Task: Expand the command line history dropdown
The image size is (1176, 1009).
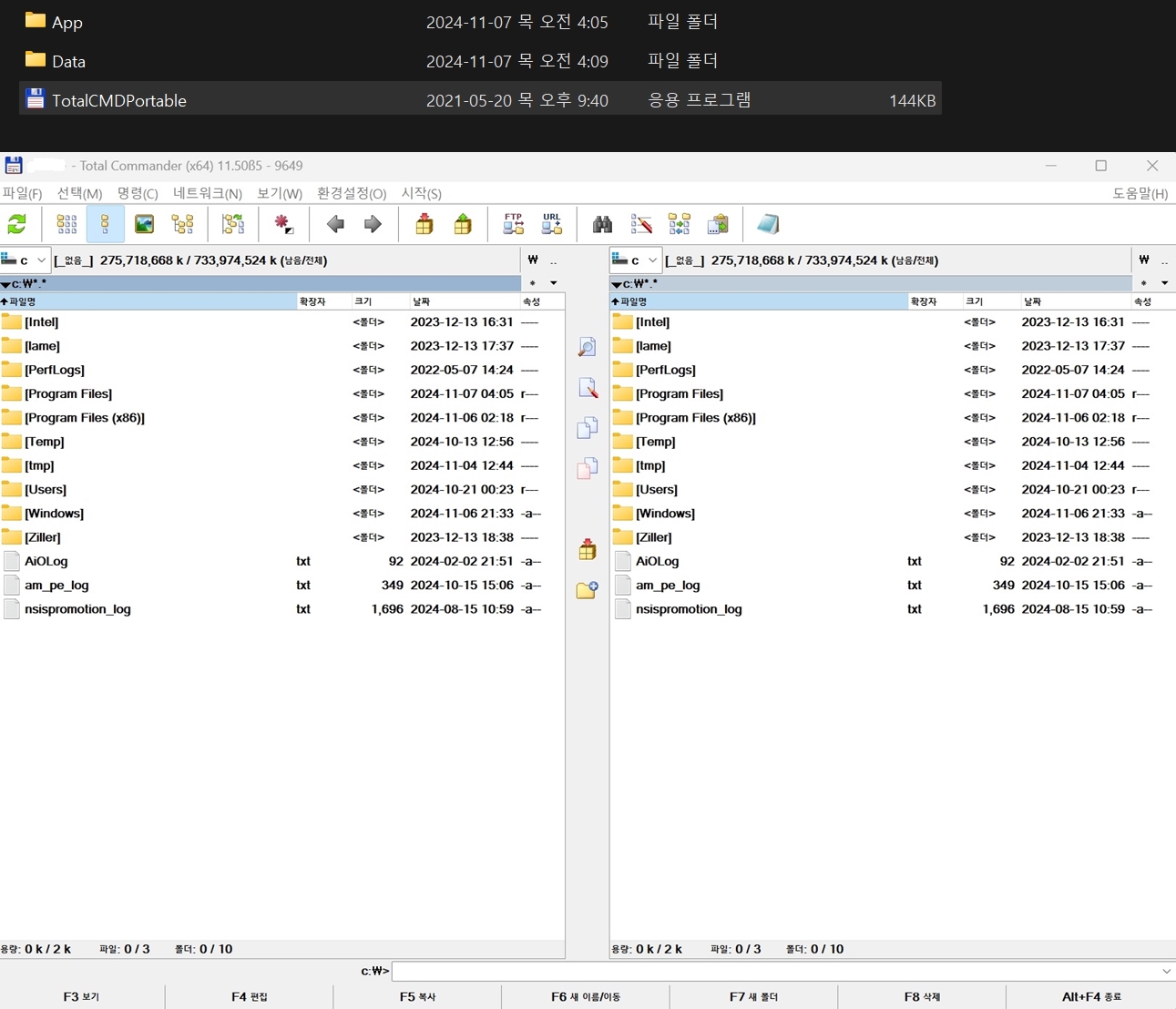Action: tap(1166, 972)
